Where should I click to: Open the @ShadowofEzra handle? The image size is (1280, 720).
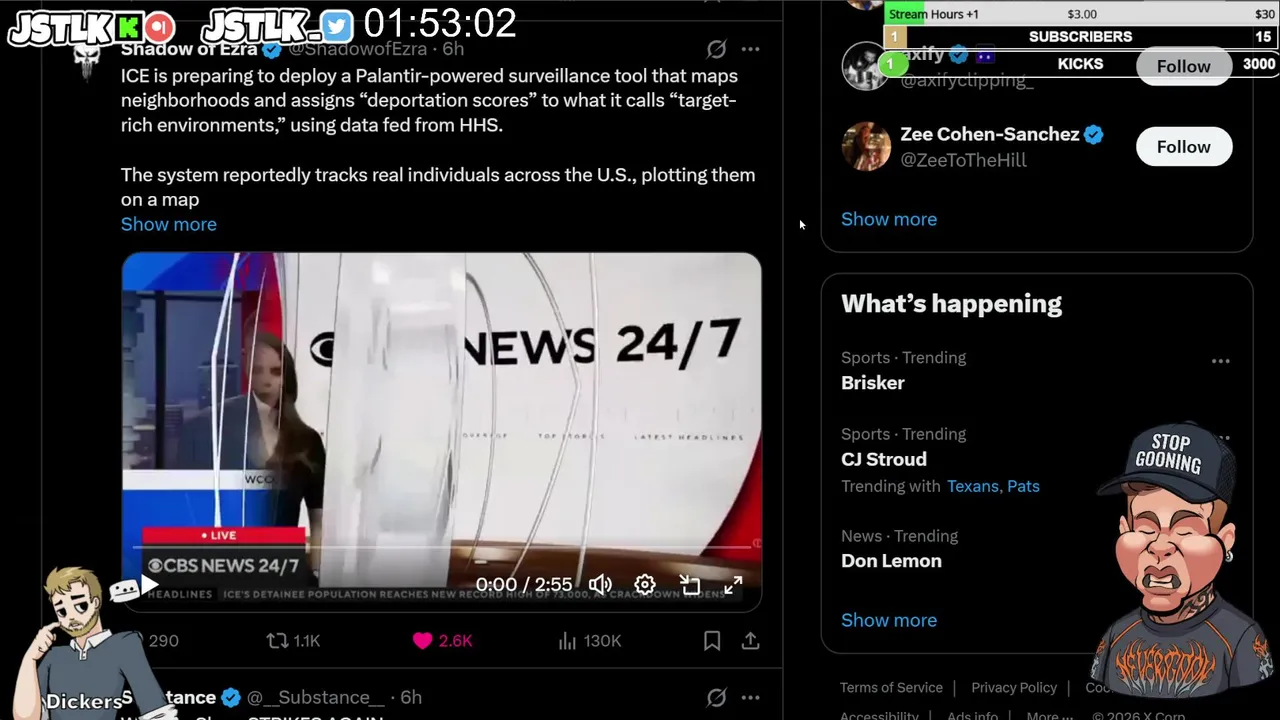[357, 49]
